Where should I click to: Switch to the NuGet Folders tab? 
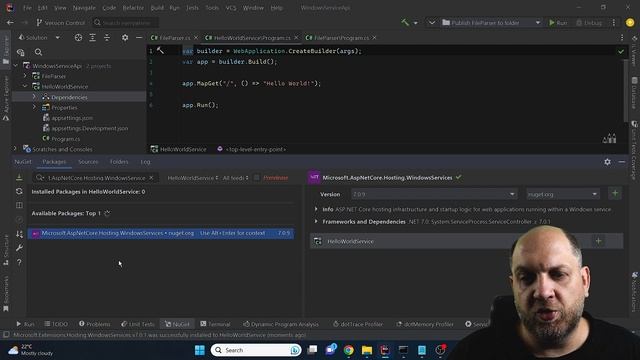(x=119, y=162)
